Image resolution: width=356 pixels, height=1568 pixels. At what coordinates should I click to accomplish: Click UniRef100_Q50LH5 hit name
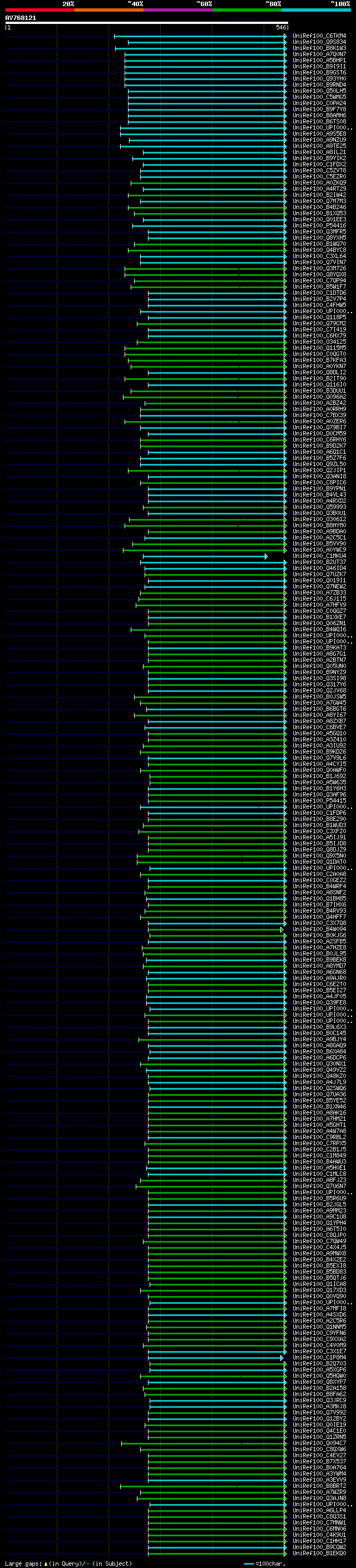pos(319,91)
